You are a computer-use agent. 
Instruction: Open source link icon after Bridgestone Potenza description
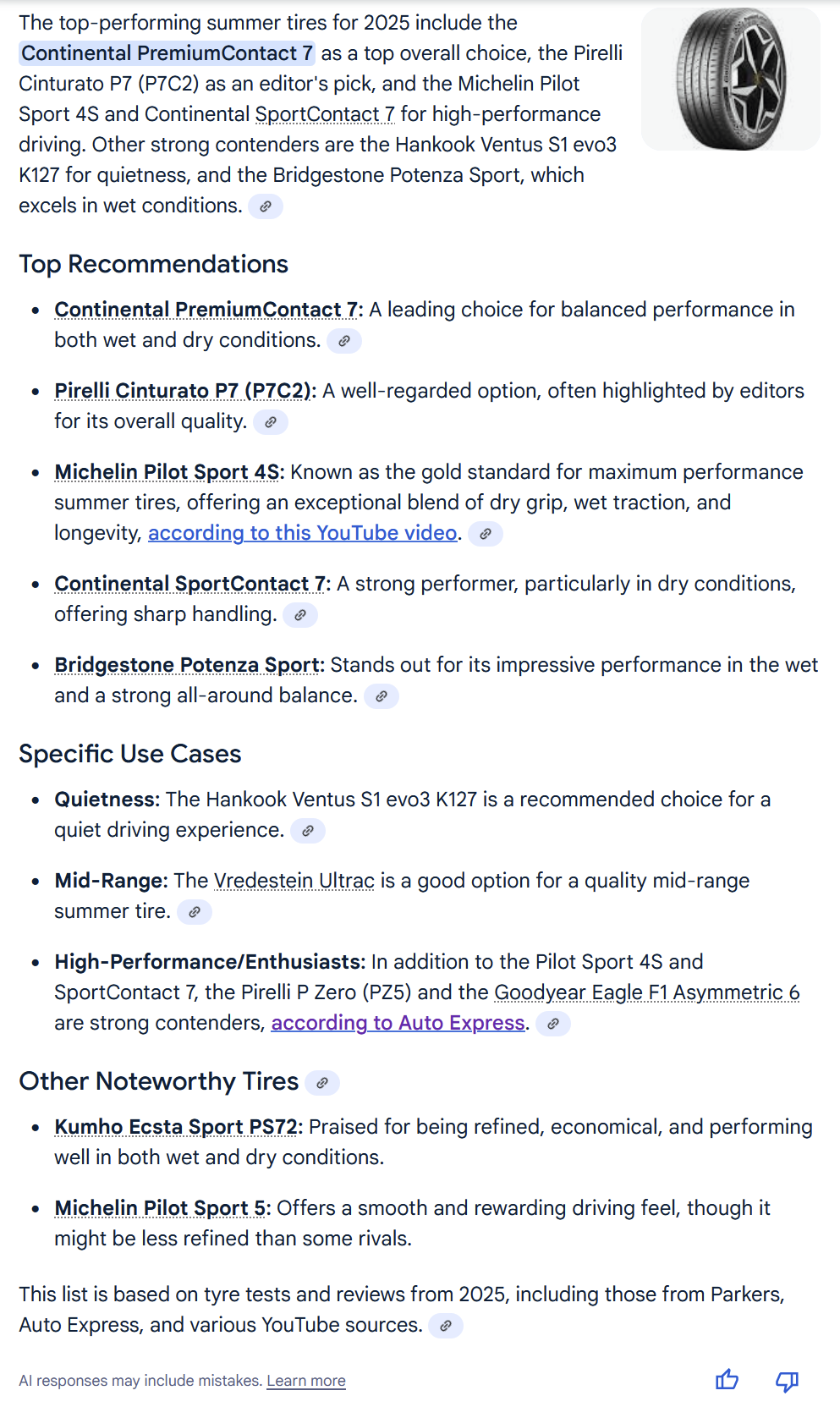click(x=382, y=696)
